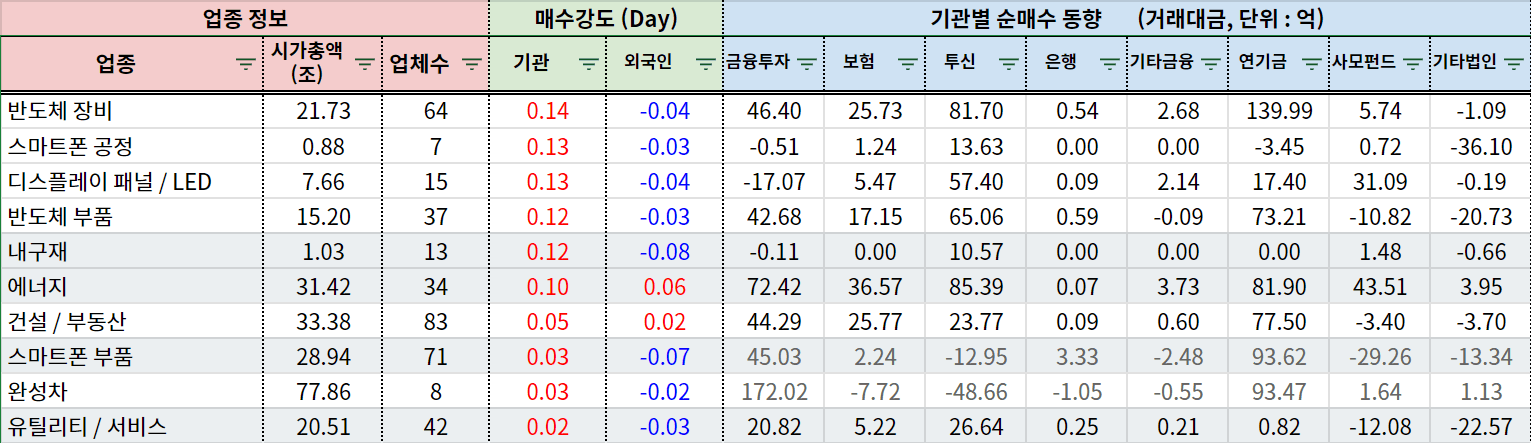Select the 기관별 순매수 동향 header
Image resolution: width=1531 pixels, height=443 pixels.
click(x=1126, y=17)
